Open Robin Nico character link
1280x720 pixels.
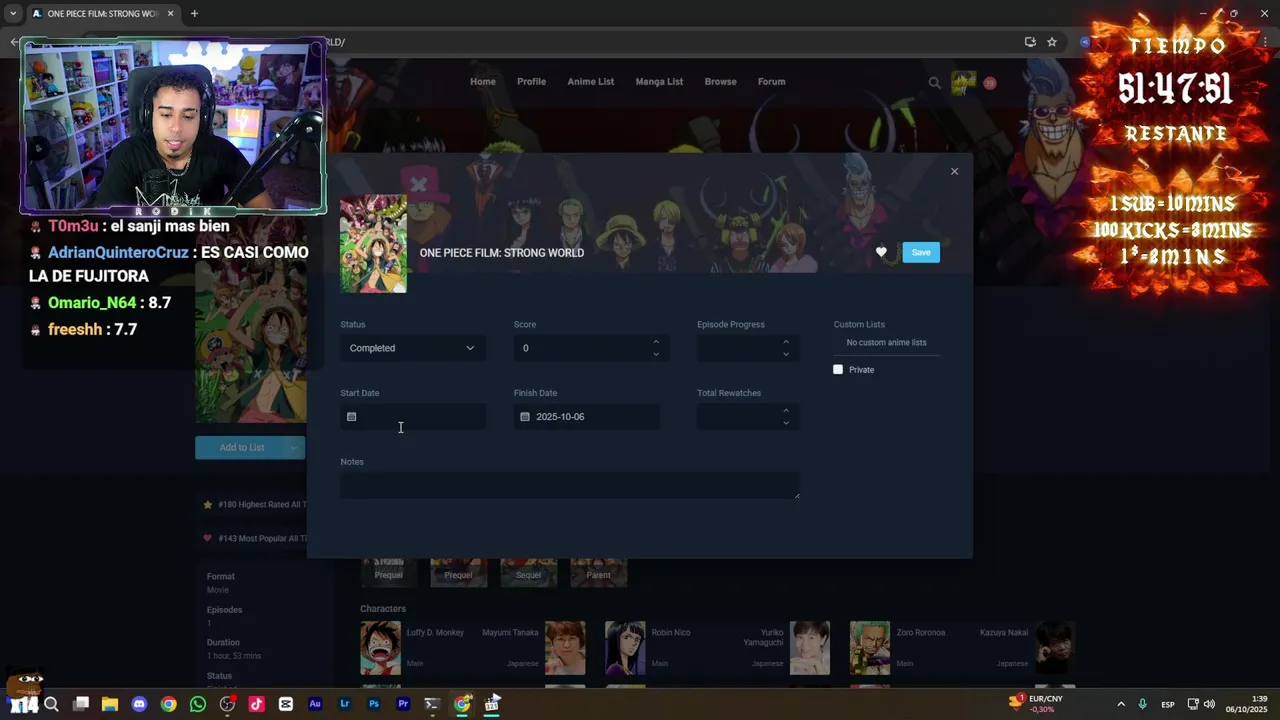click(x=671, y=633)
